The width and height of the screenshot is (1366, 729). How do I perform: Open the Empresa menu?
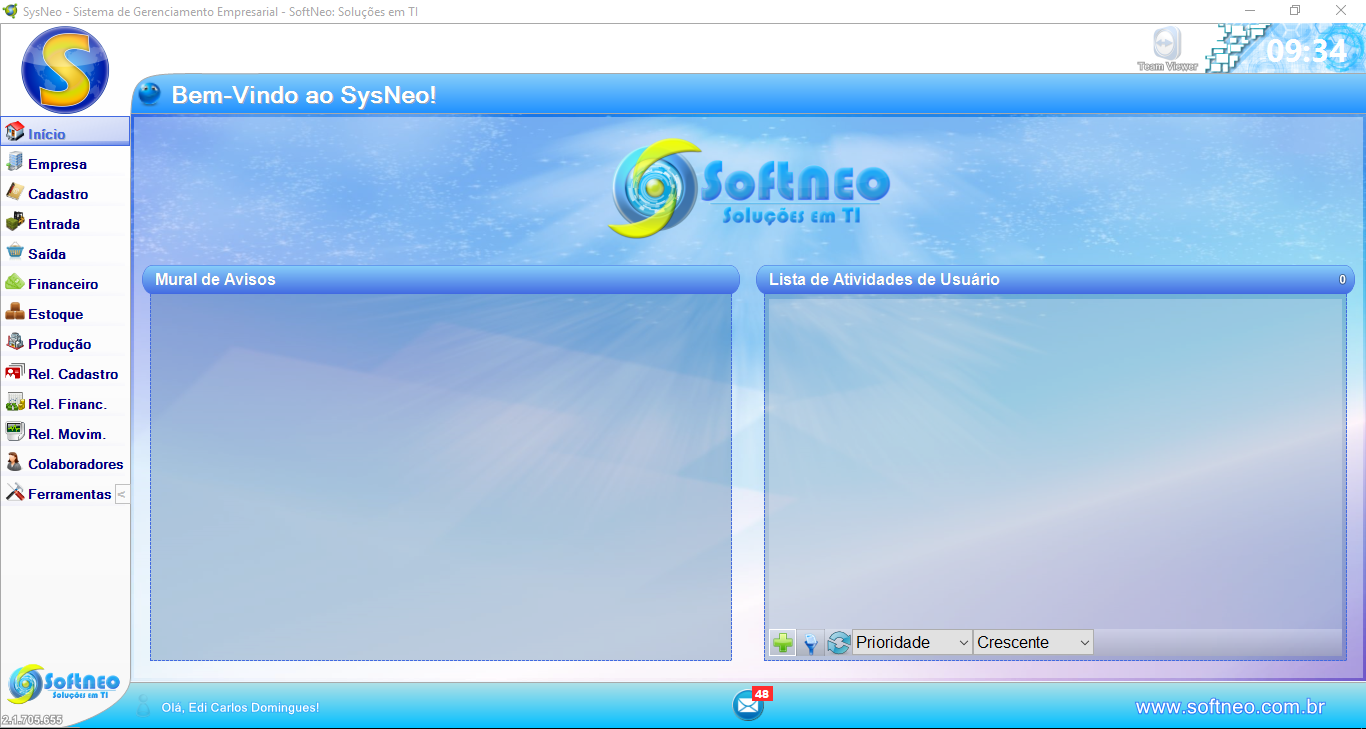pos(57,164)
